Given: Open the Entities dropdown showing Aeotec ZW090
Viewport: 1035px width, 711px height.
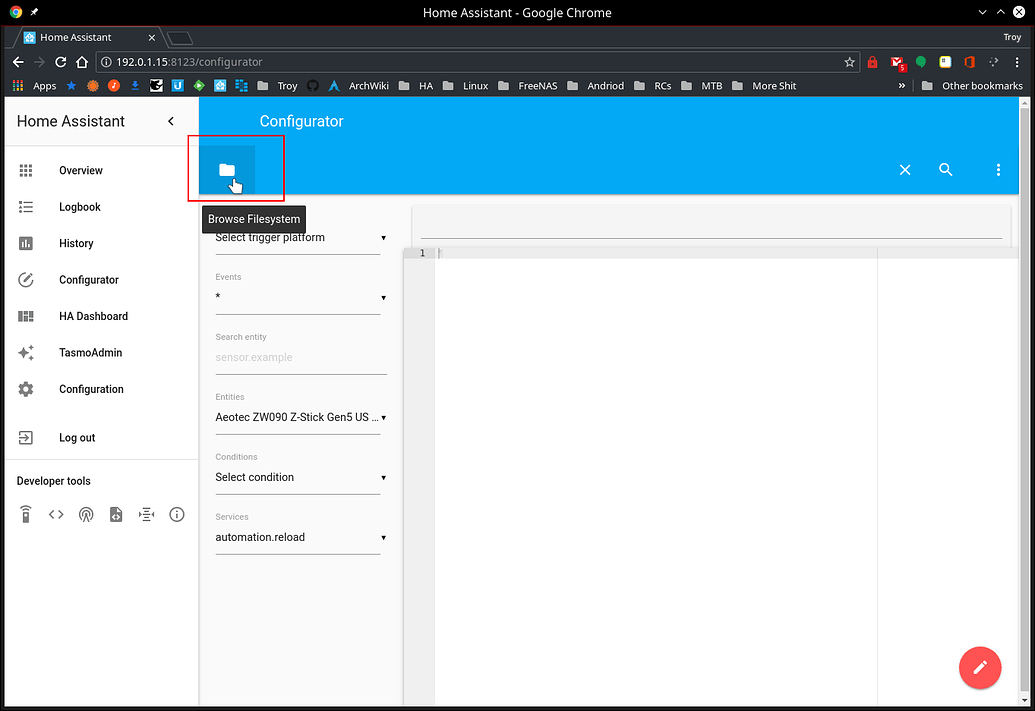Looking at the screenshot, I should (x=298, y=417).
